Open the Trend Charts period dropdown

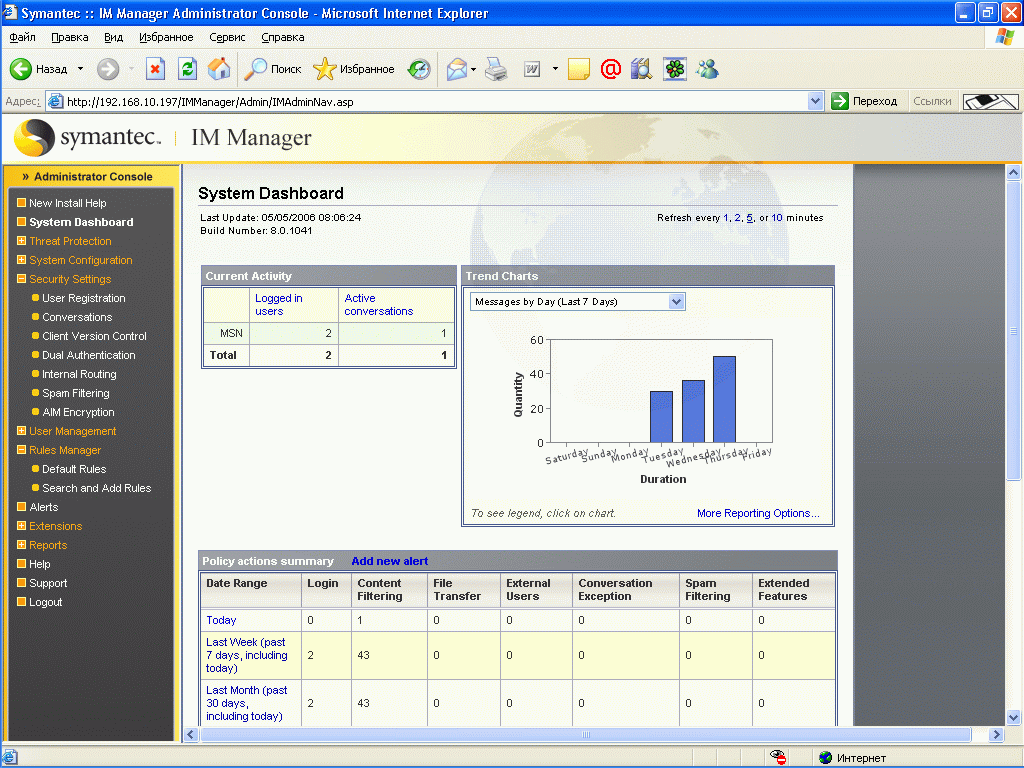(x=676, y=302)
